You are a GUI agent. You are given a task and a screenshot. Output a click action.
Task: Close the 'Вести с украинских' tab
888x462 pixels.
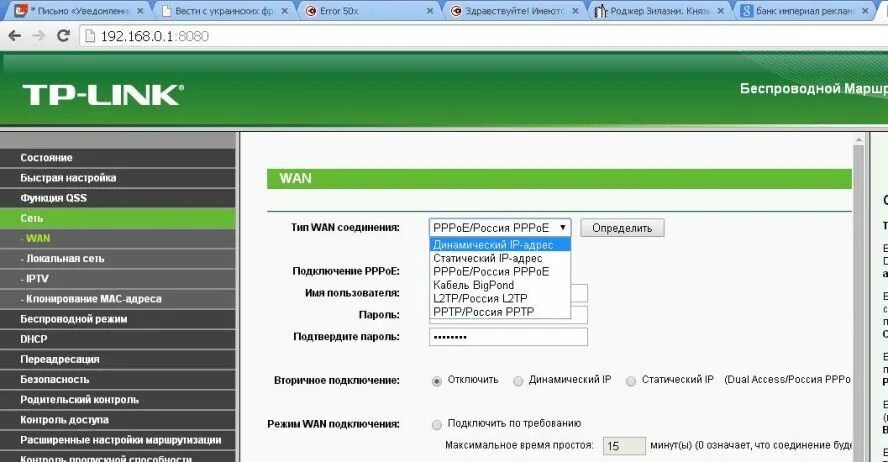[284, 11]
